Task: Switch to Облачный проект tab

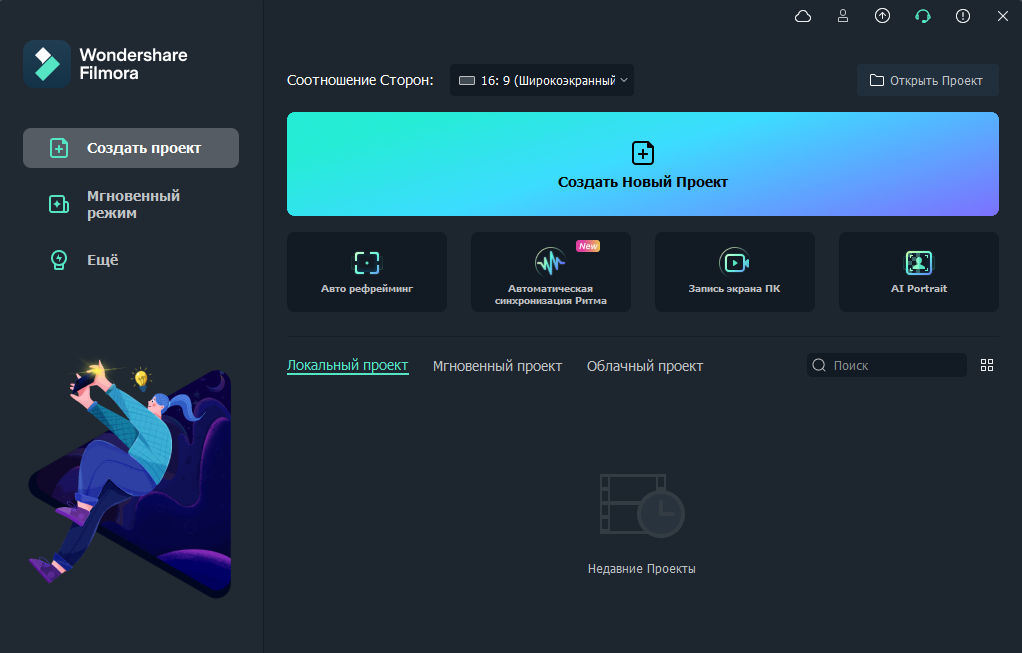Action: click(x=645, y=366)
